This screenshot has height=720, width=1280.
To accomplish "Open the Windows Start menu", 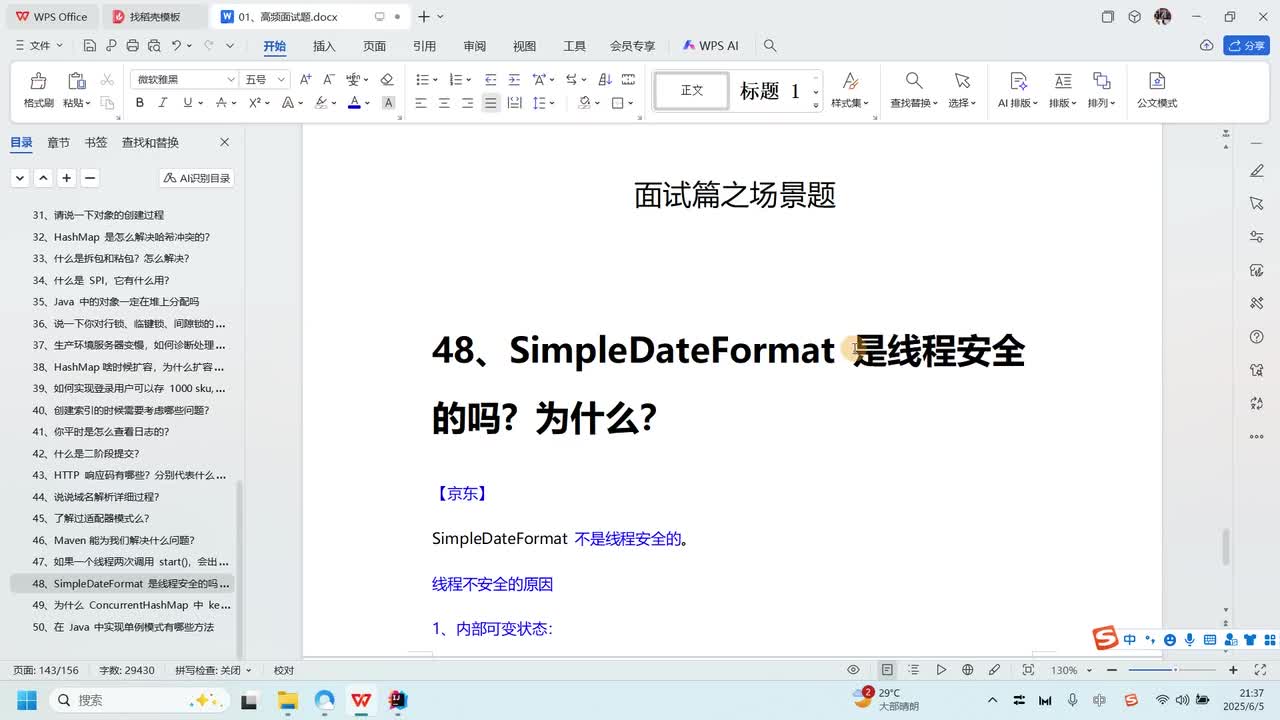I will 27,700.
